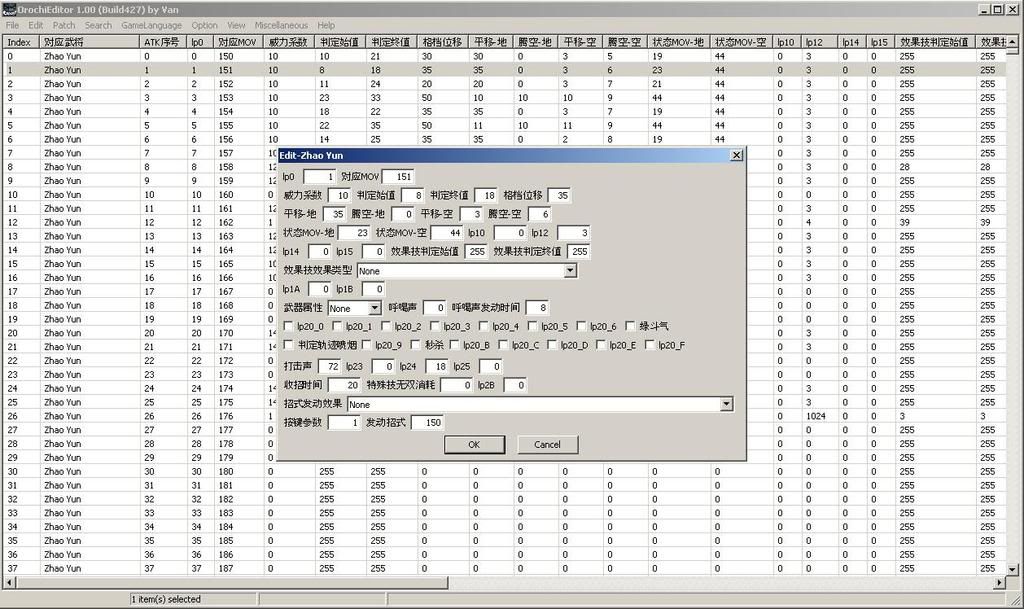
Task: Click the vertical scrollbar up arrow
Action: (1014, 42)
